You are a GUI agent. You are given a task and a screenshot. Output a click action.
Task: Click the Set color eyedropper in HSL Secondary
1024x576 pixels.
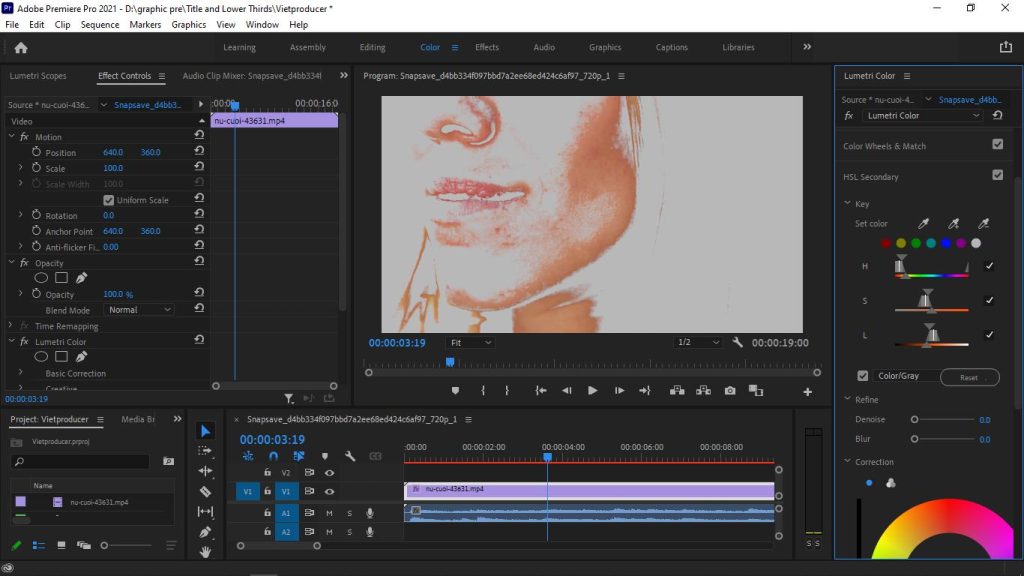tap(924, 223)
